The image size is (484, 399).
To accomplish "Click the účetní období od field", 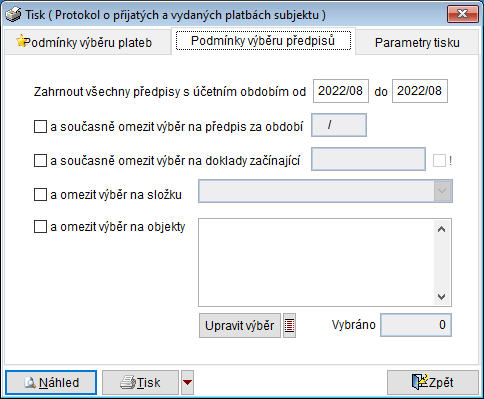I will [x=341, y=91].
